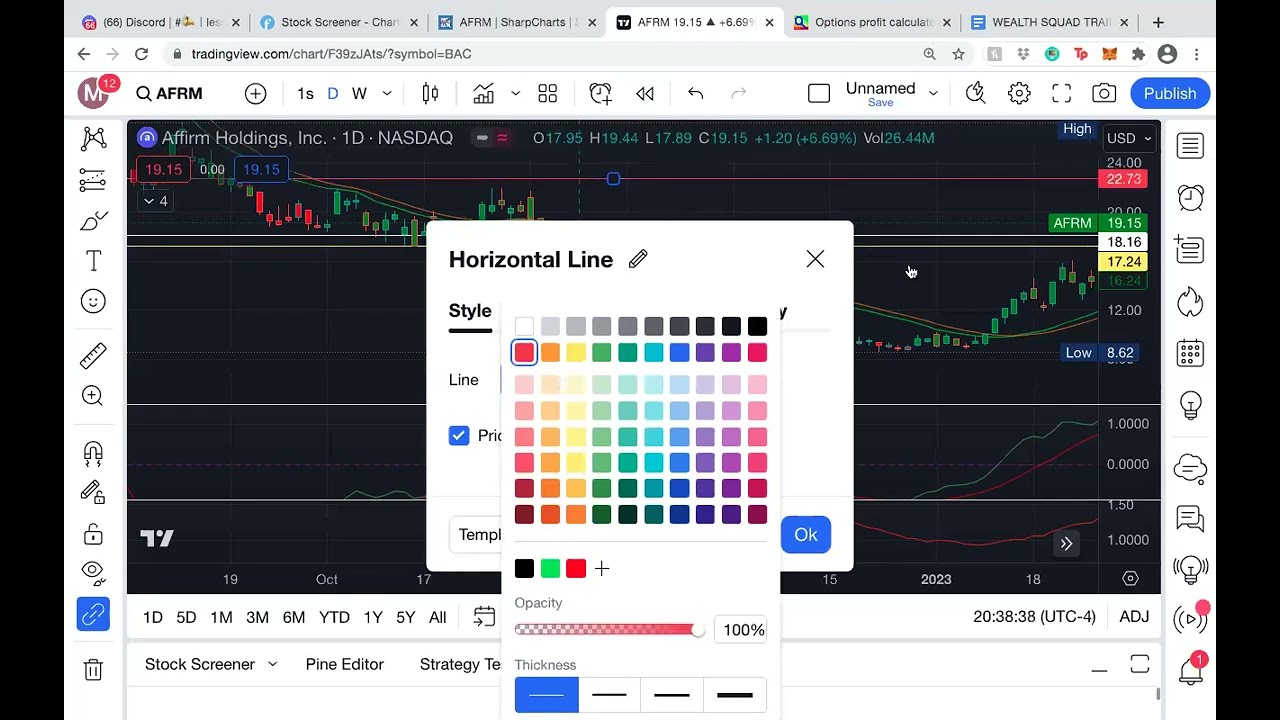Select the zoom in tool
The width and height of the screenshot is (1280, 720).
coord(93,396)
